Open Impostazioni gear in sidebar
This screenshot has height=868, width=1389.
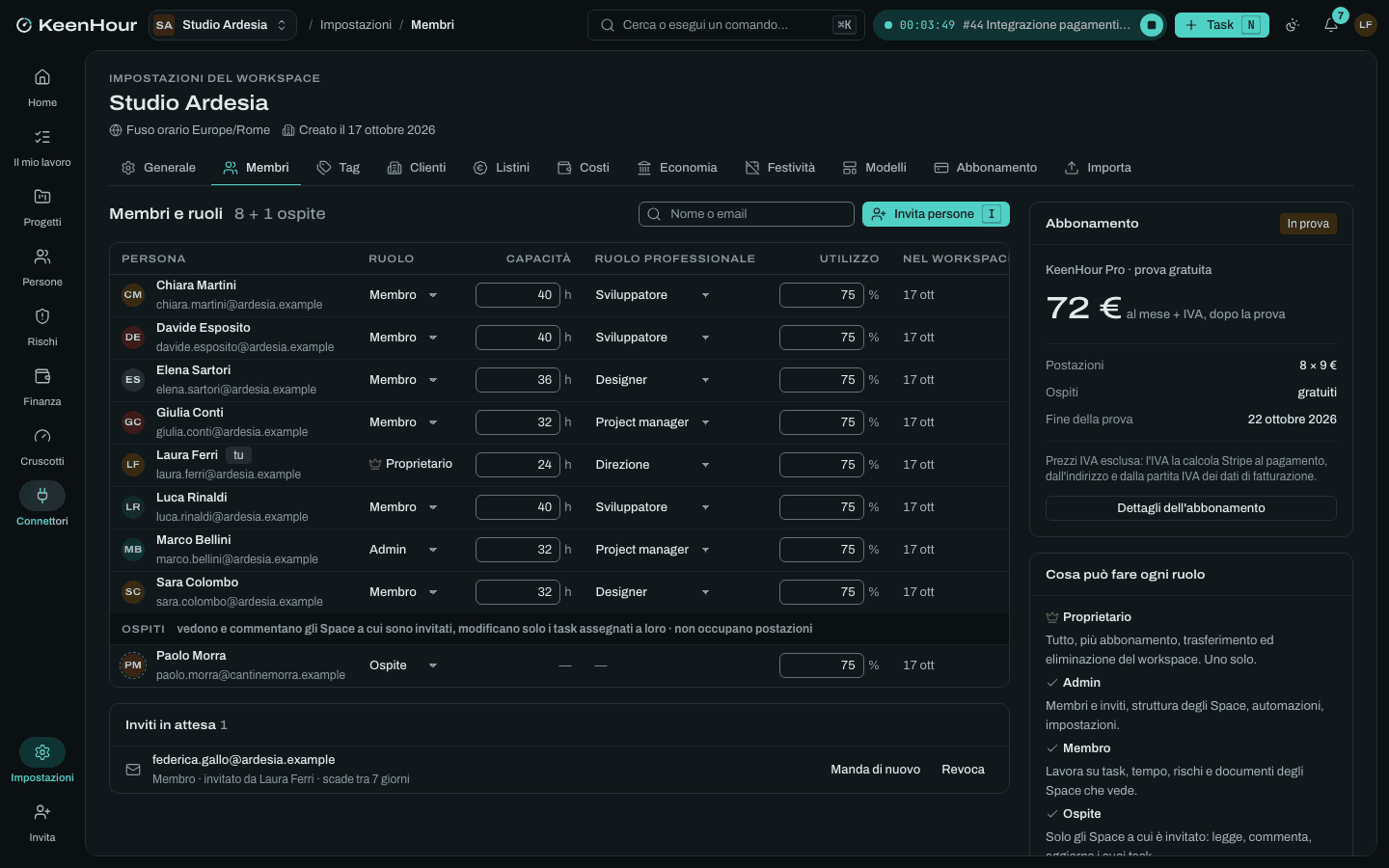(42, 752)
